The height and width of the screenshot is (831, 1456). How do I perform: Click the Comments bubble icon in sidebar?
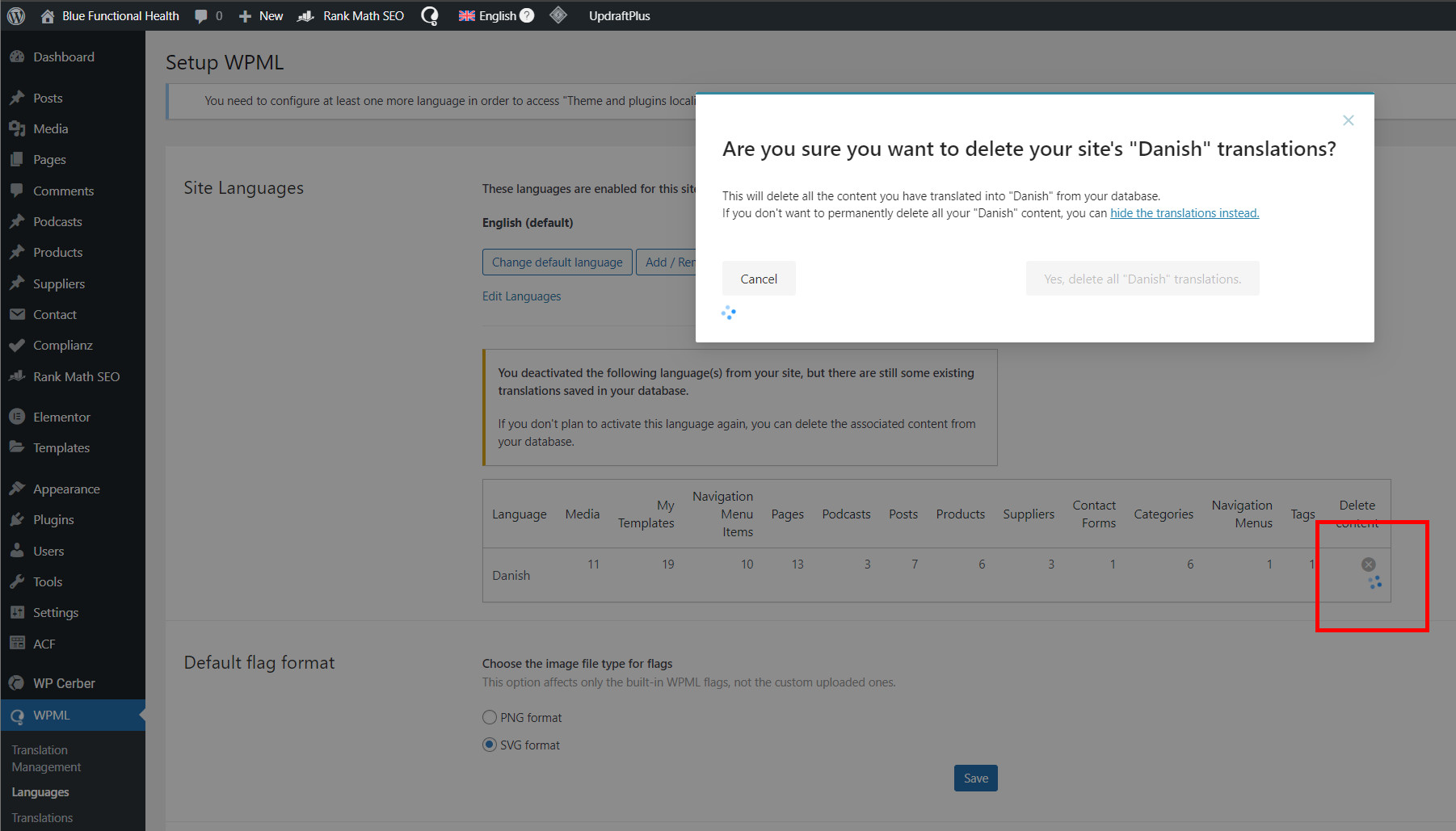(x=17, y=191)
